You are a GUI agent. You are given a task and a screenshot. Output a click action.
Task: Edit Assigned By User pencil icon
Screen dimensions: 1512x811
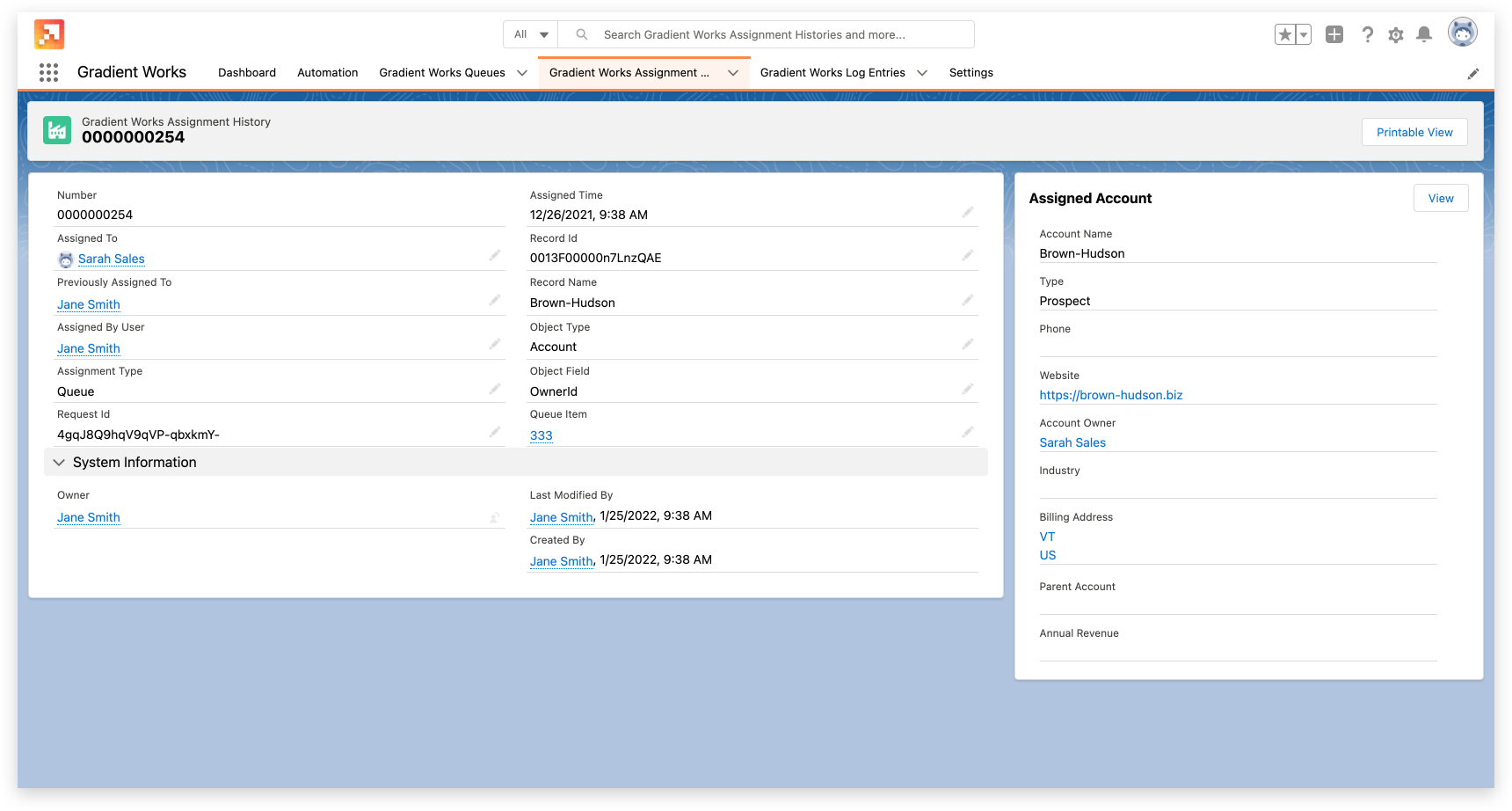(495, 344)
